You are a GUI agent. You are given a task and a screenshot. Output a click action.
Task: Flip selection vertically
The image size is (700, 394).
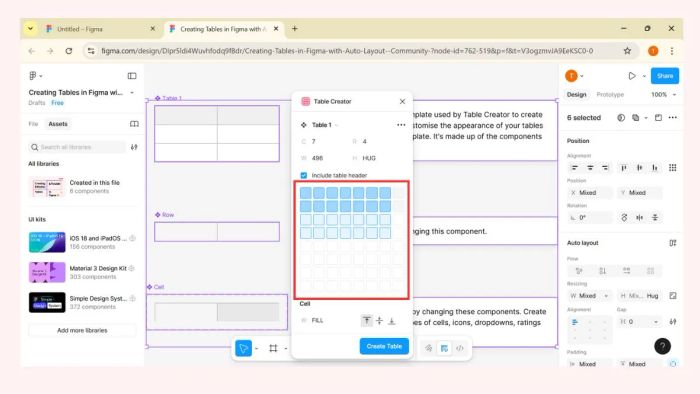[x=655, y=218]
